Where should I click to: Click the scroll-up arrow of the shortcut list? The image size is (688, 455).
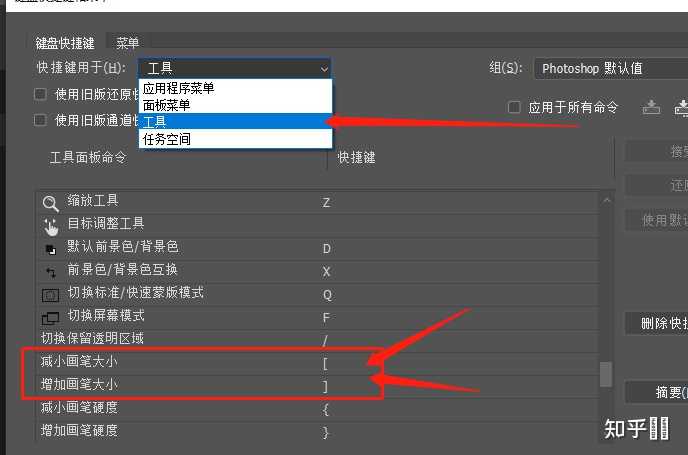point(606,201)
